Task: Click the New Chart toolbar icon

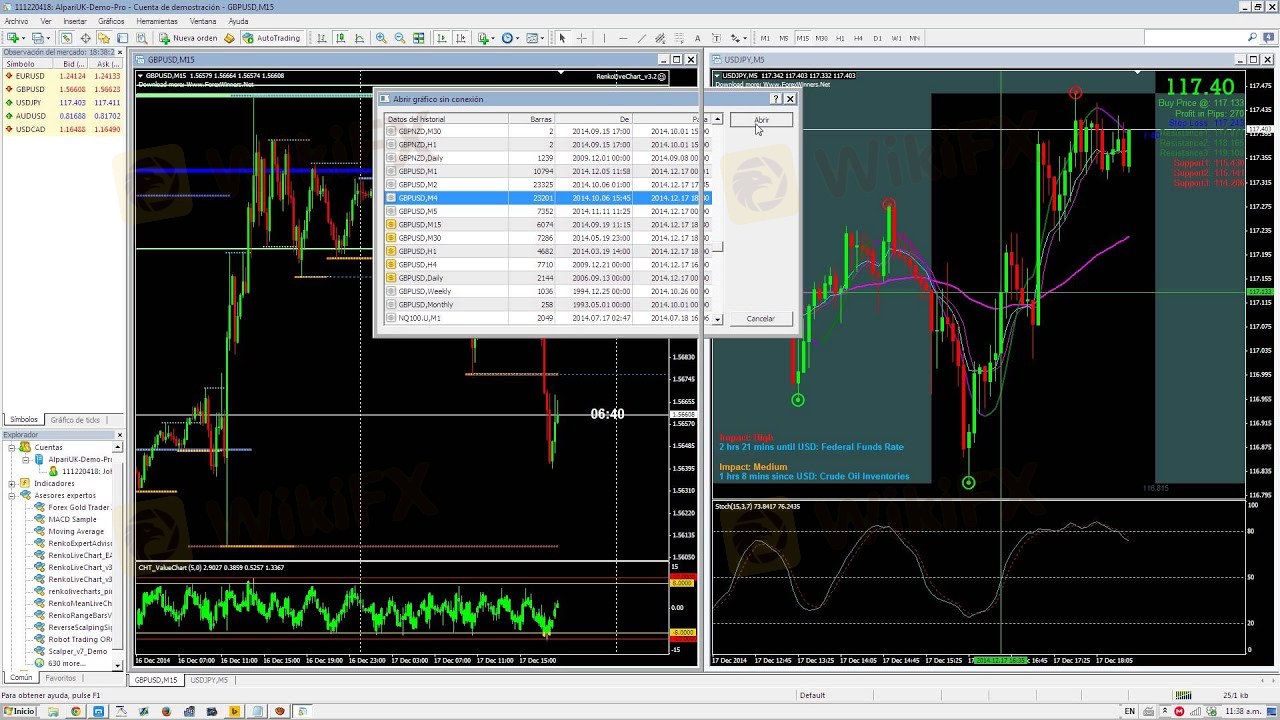Action: click(x=12, y=38)
